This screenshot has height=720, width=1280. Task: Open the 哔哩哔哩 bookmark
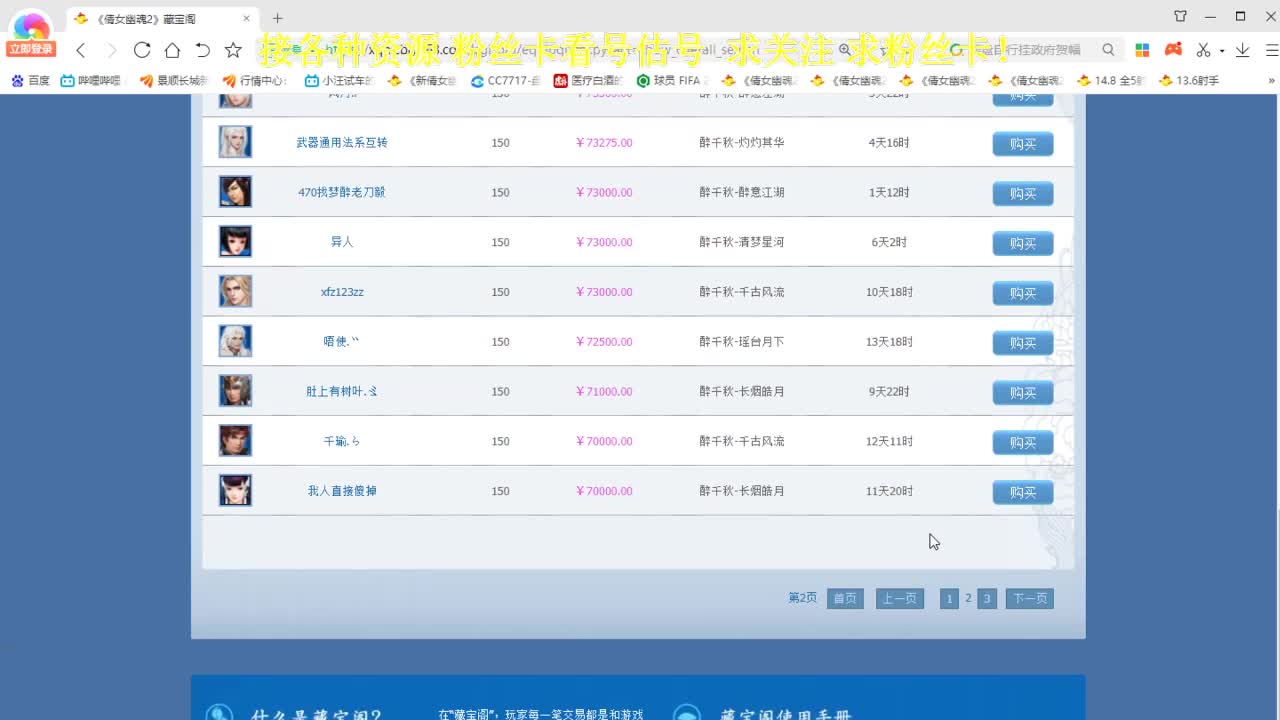[90, 80]
